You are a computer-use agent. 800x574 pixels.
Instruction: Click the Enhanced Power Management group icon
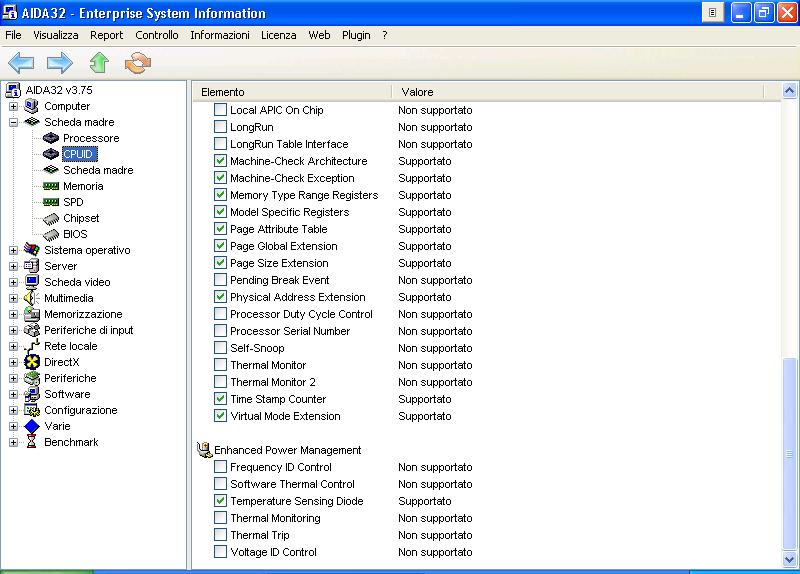point(204,450)
